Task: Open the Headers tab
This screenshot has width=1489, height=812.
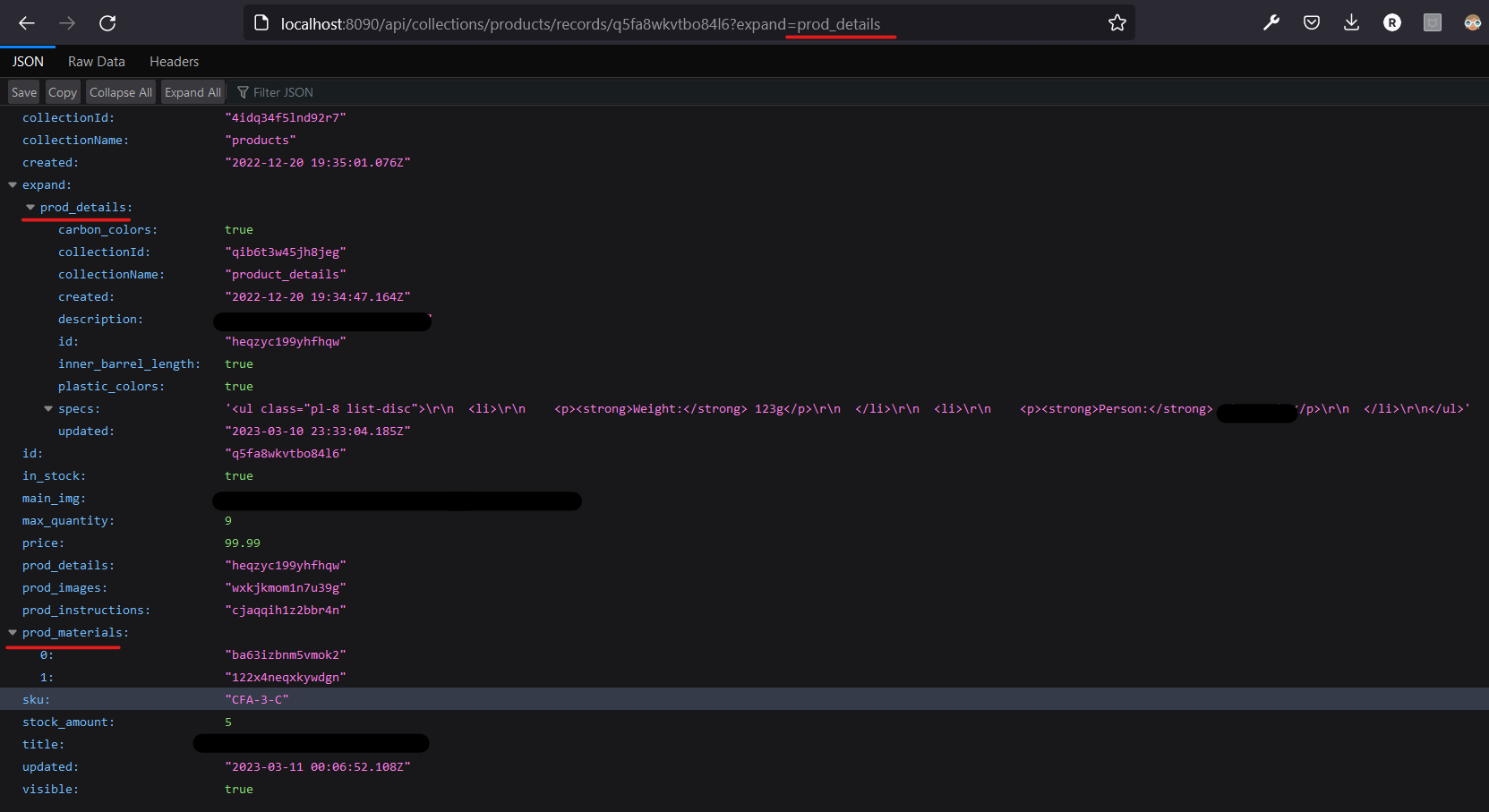Action: (174, 61)
